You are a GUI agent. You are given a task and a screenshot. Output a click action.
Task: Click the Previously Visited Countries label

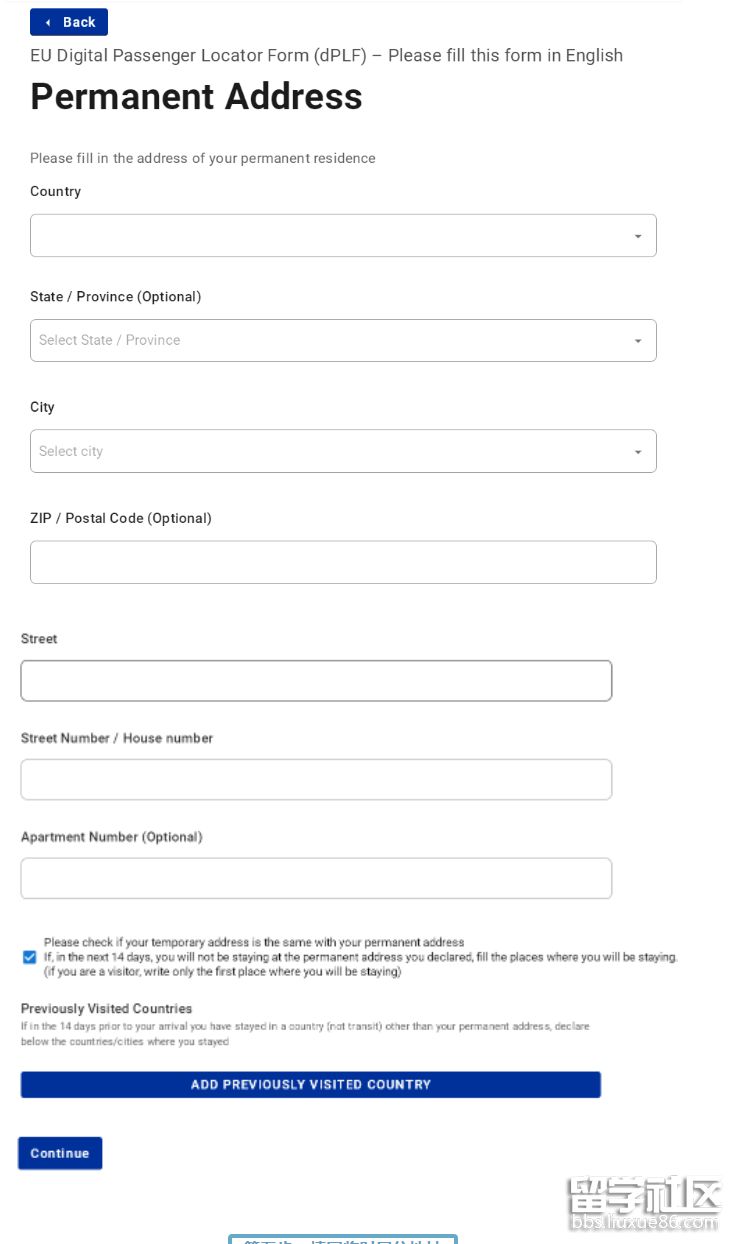pos(106,1008)
